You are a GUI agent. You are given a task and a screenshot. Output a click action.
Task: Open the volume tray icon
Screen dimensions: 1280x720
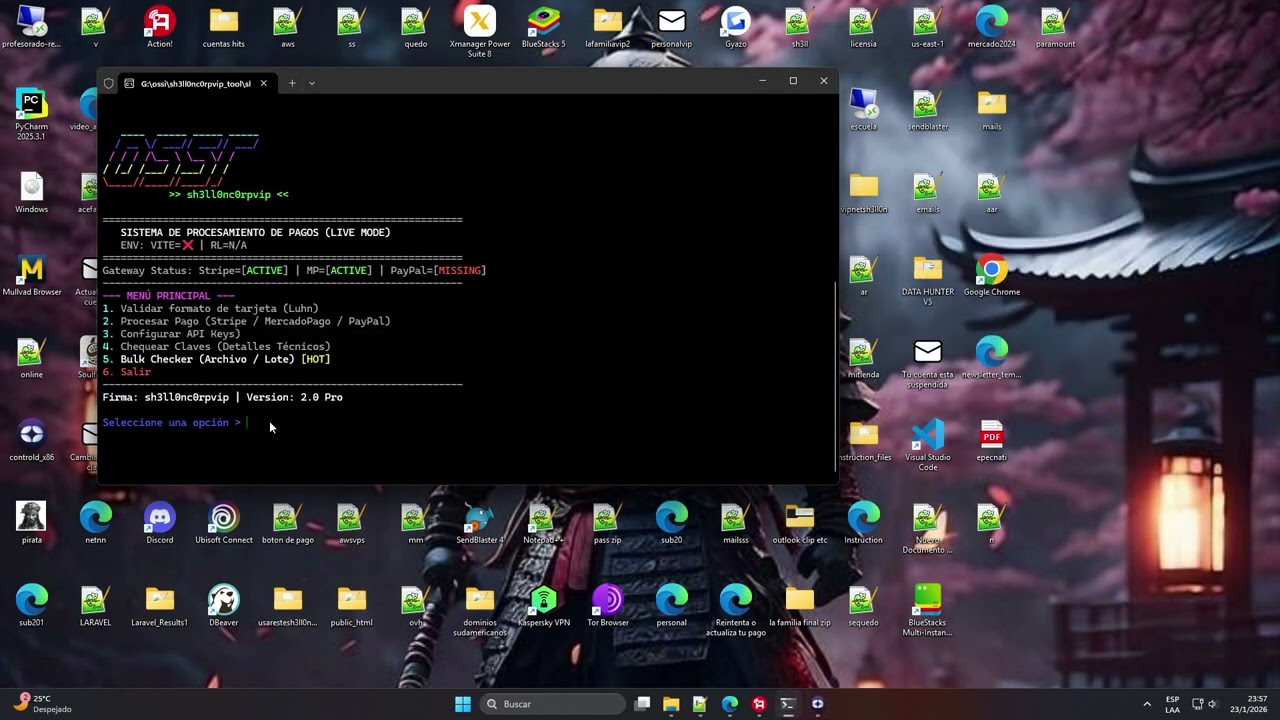1212,704
